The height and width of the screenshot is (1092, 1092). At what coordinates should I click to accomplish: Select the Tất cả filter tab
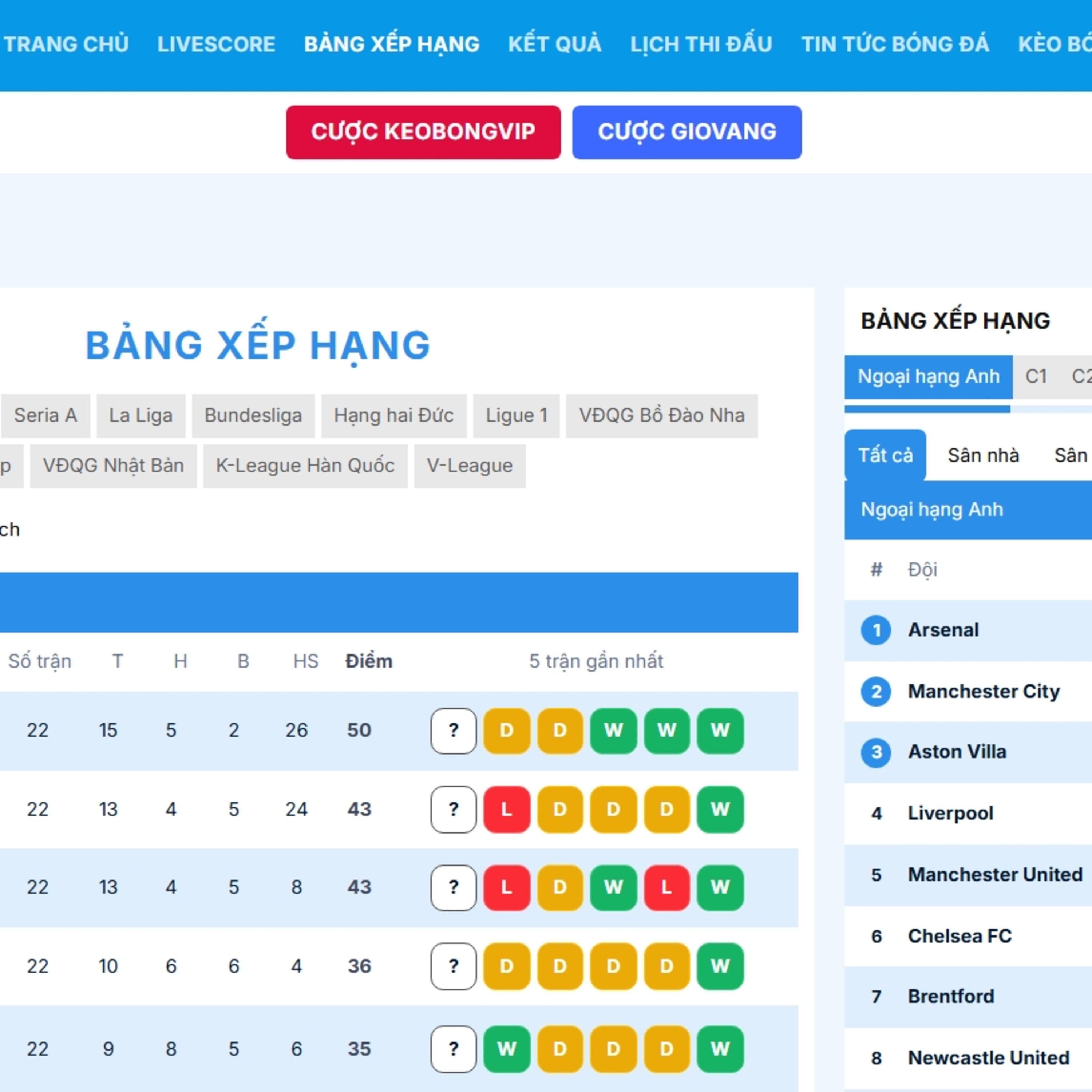point(886,455)
